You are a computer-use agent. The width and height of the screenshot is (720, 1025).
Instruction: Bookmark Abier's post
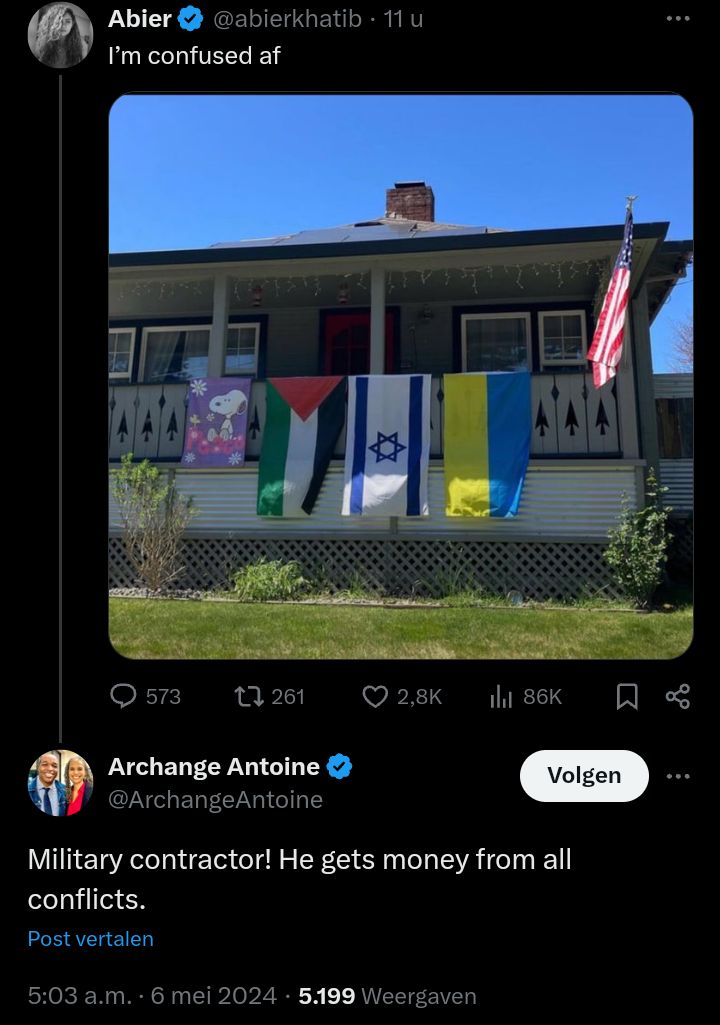tap(627, 696)
